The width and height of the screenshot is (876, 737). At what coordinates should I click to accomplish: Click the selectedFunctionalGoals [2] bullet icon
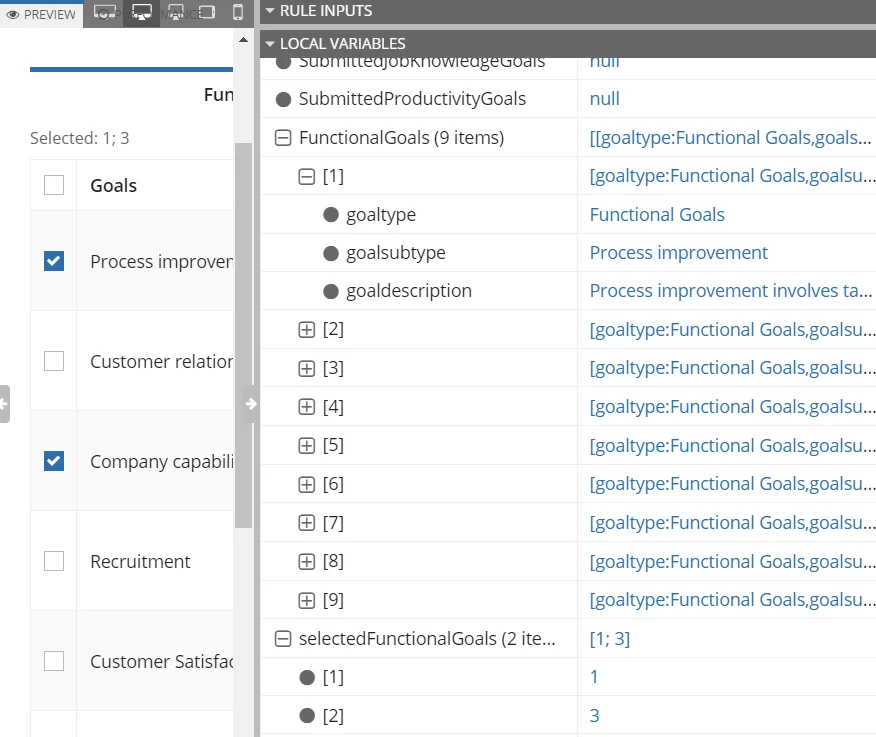307,716
